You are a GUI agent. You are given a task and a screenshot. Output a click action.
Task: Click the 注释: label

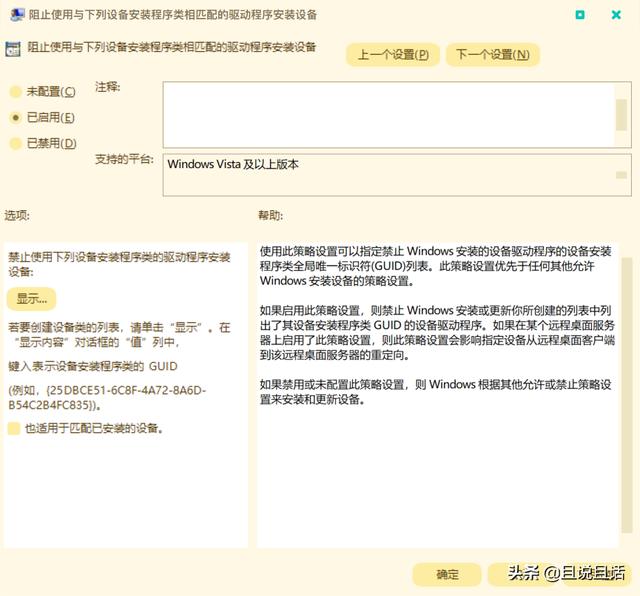point(107,87)
